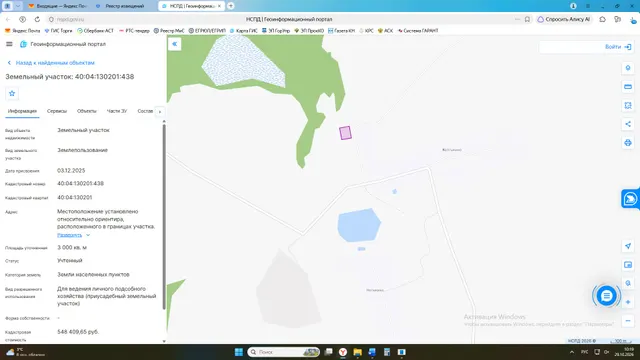
Task: Locate my position with the navigation arrow
Action: click(628, 246)
